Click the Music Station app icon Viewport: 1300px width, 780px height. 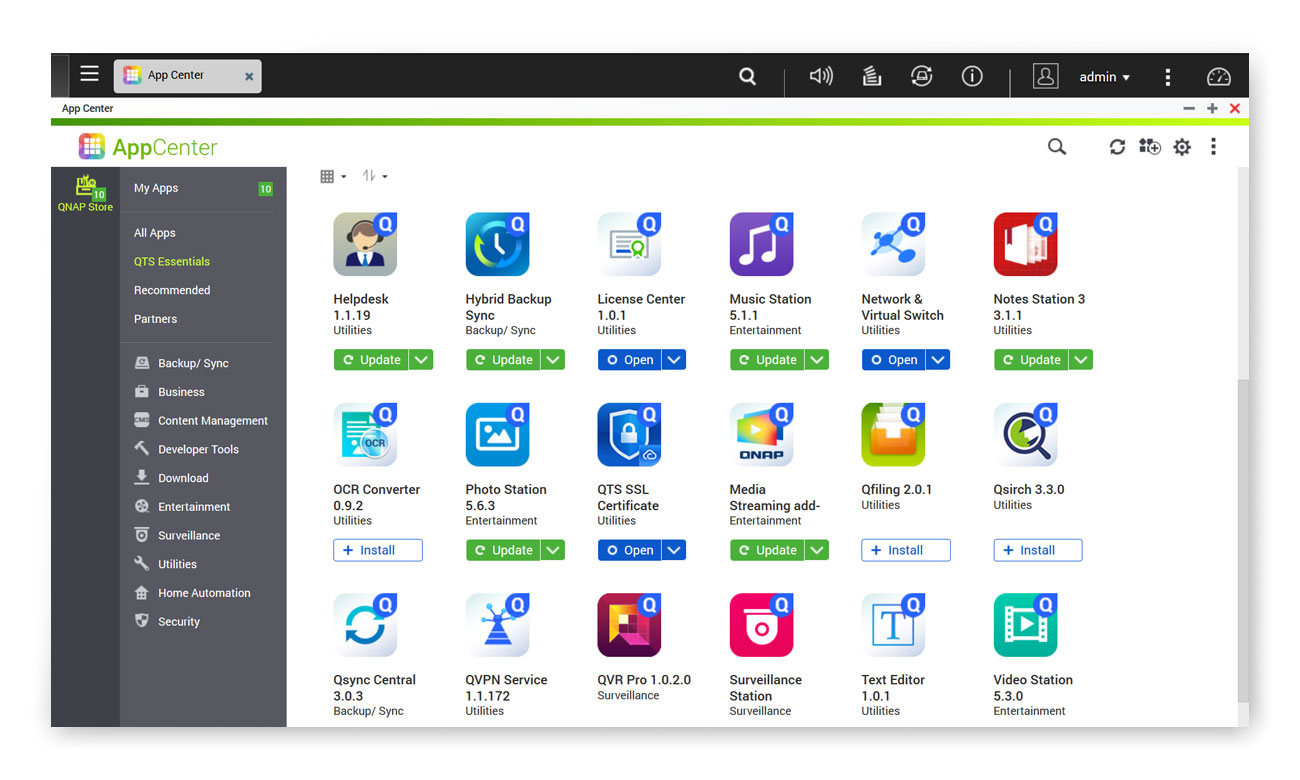click(x=761, y=244)
